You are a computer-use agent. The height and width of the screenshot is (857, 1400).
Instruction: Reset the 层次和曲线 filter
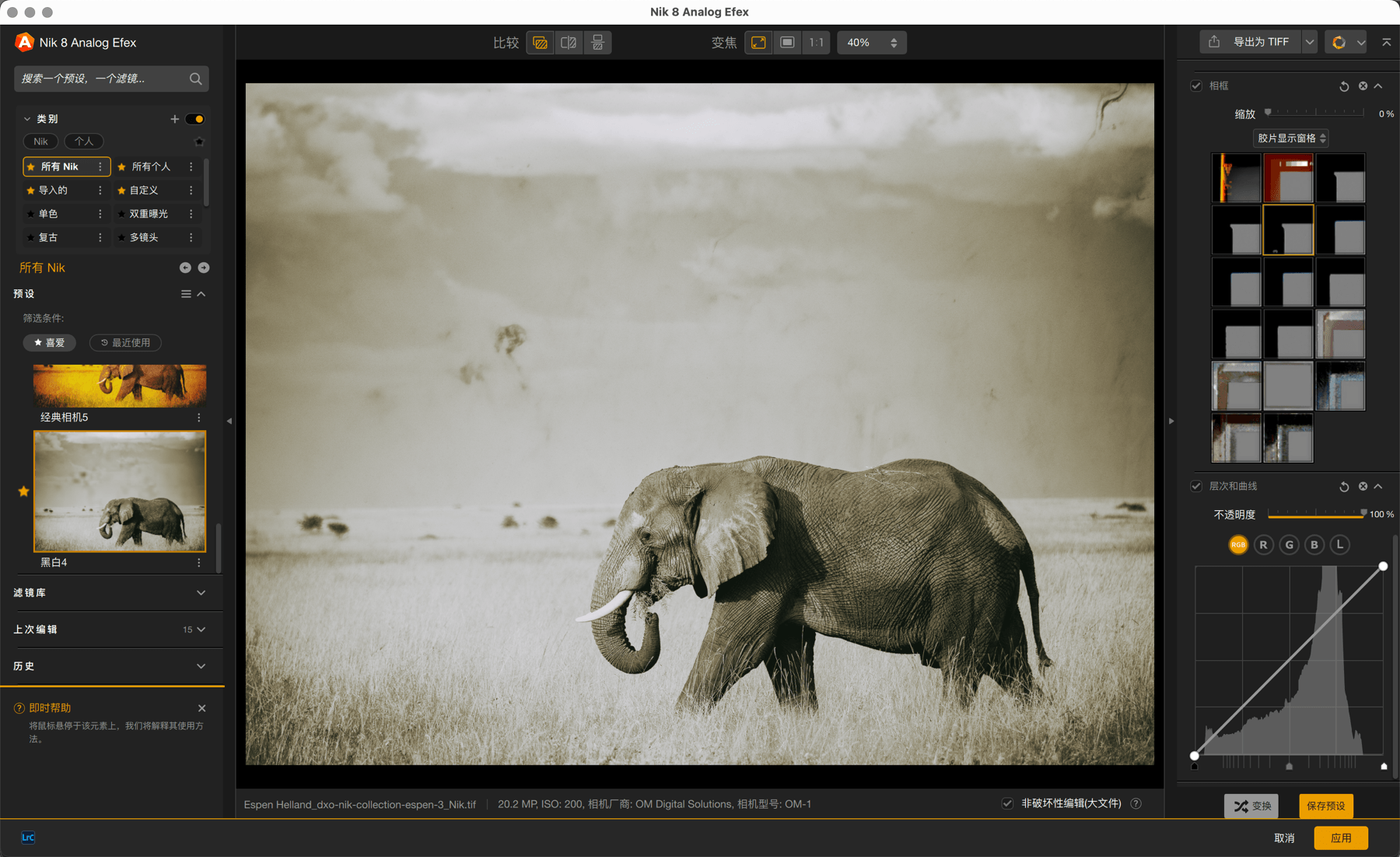click(x=1344, y=487)
